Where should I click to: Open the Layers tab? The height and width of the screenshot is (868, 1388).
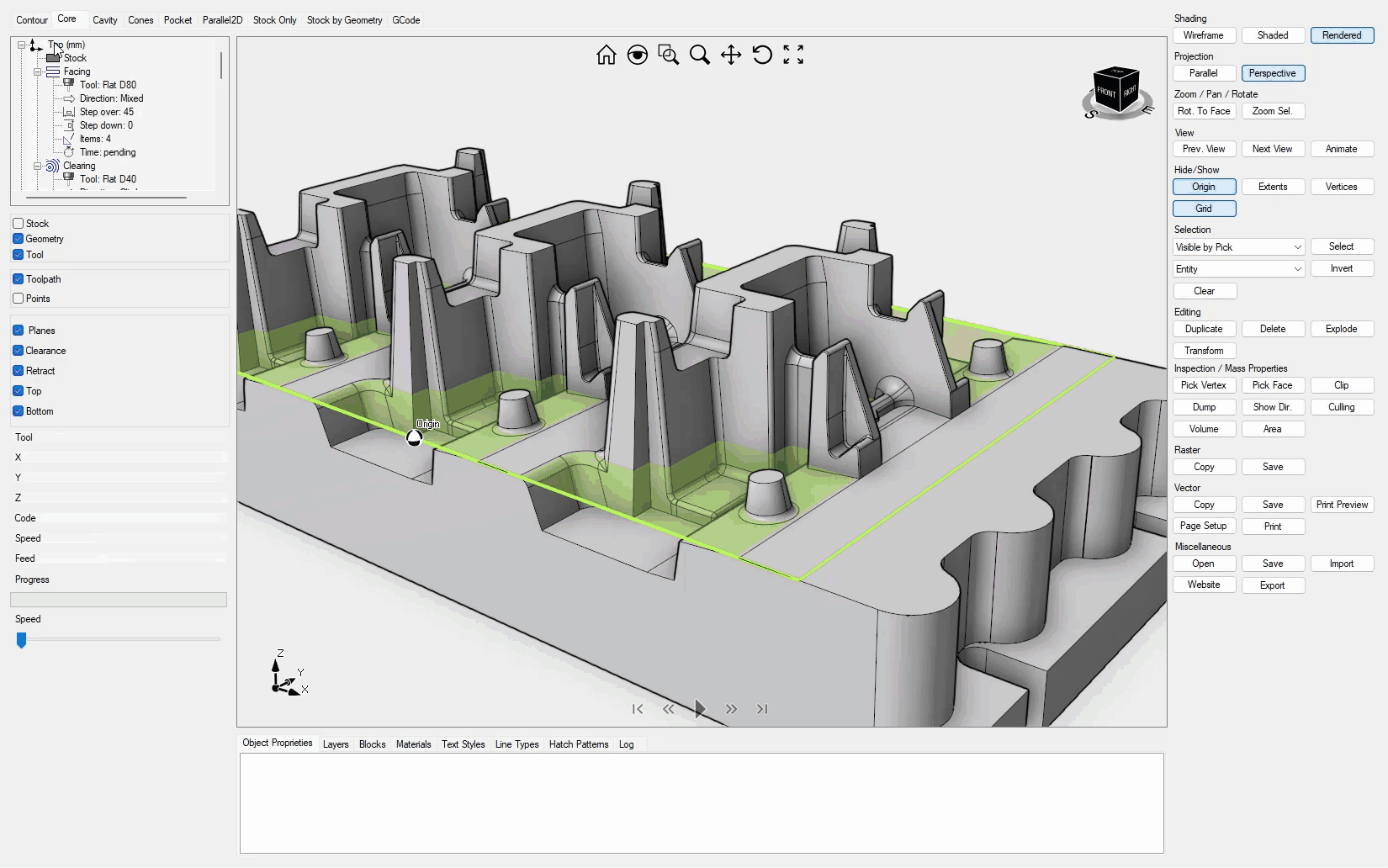click(x=336, y=744)
